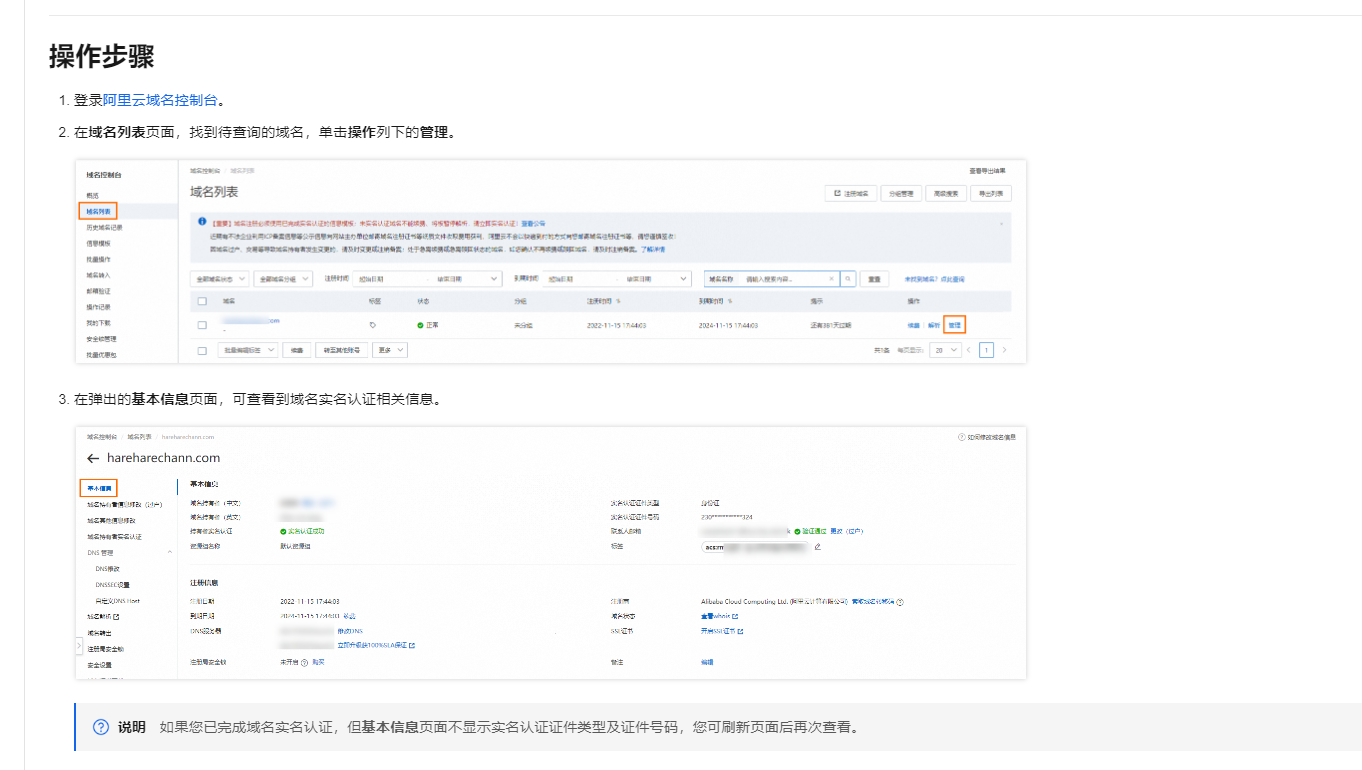Tick the header checkbox in domain table

(202, 300)
